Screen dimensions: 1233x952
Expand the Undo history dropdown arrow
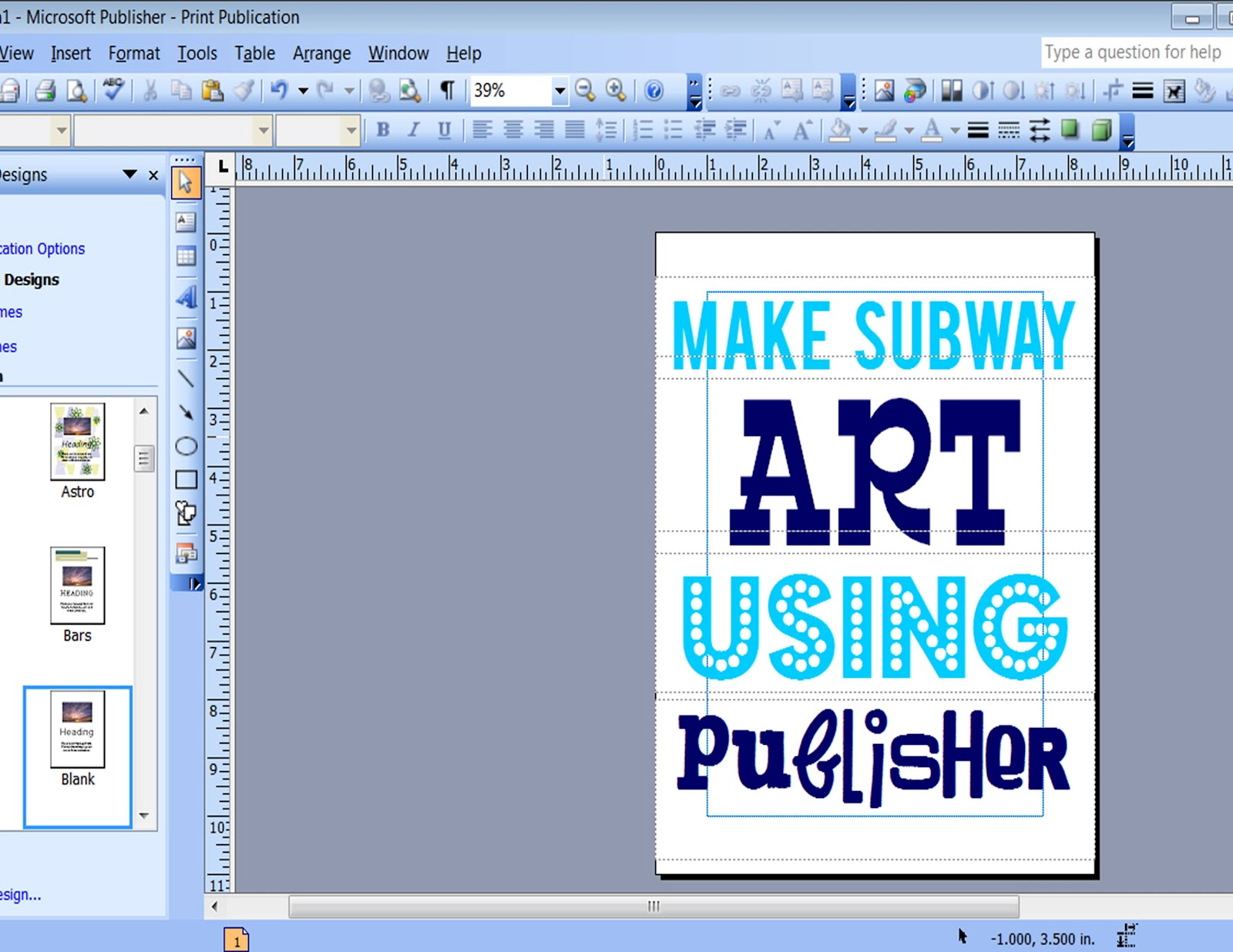(x=302, y=91)
